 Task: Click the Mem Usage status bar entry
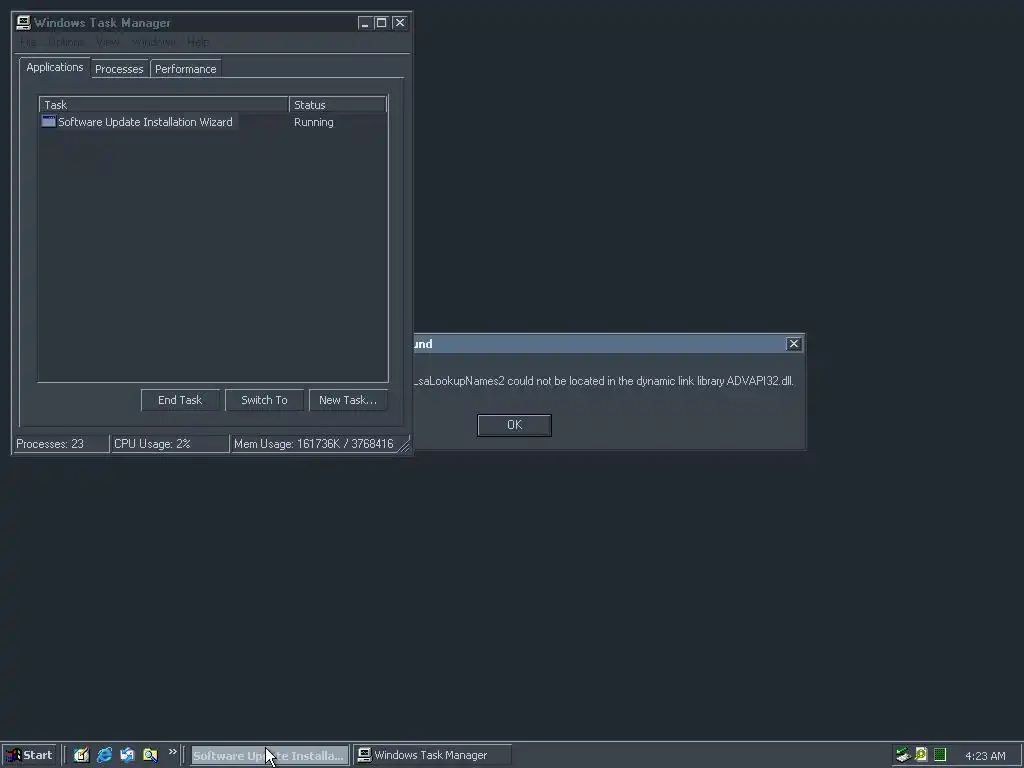pyautogui.click(x=314, y=444)
